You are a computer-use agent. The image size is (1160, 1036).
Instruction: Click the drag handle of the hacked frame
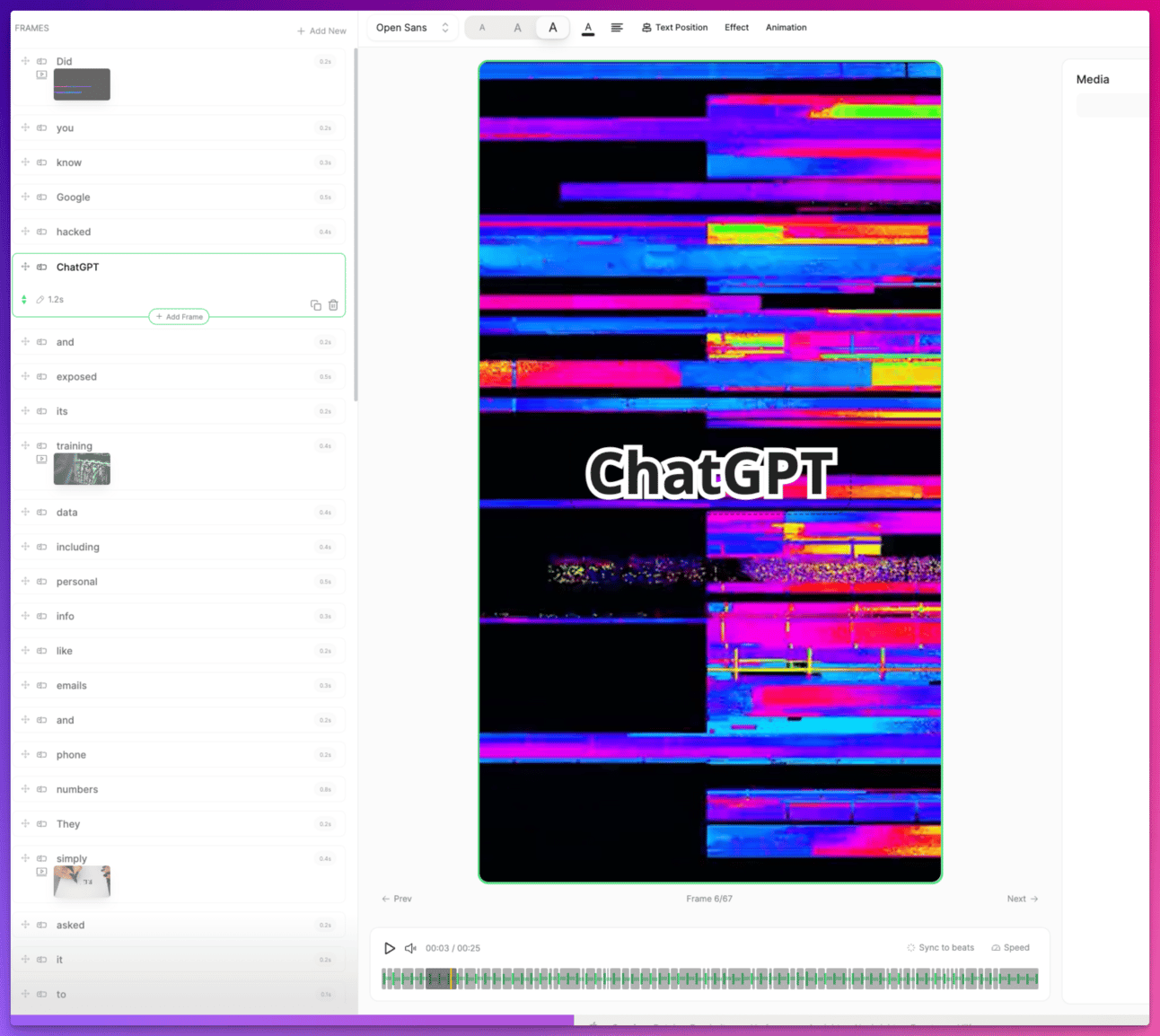pos(25,232)
